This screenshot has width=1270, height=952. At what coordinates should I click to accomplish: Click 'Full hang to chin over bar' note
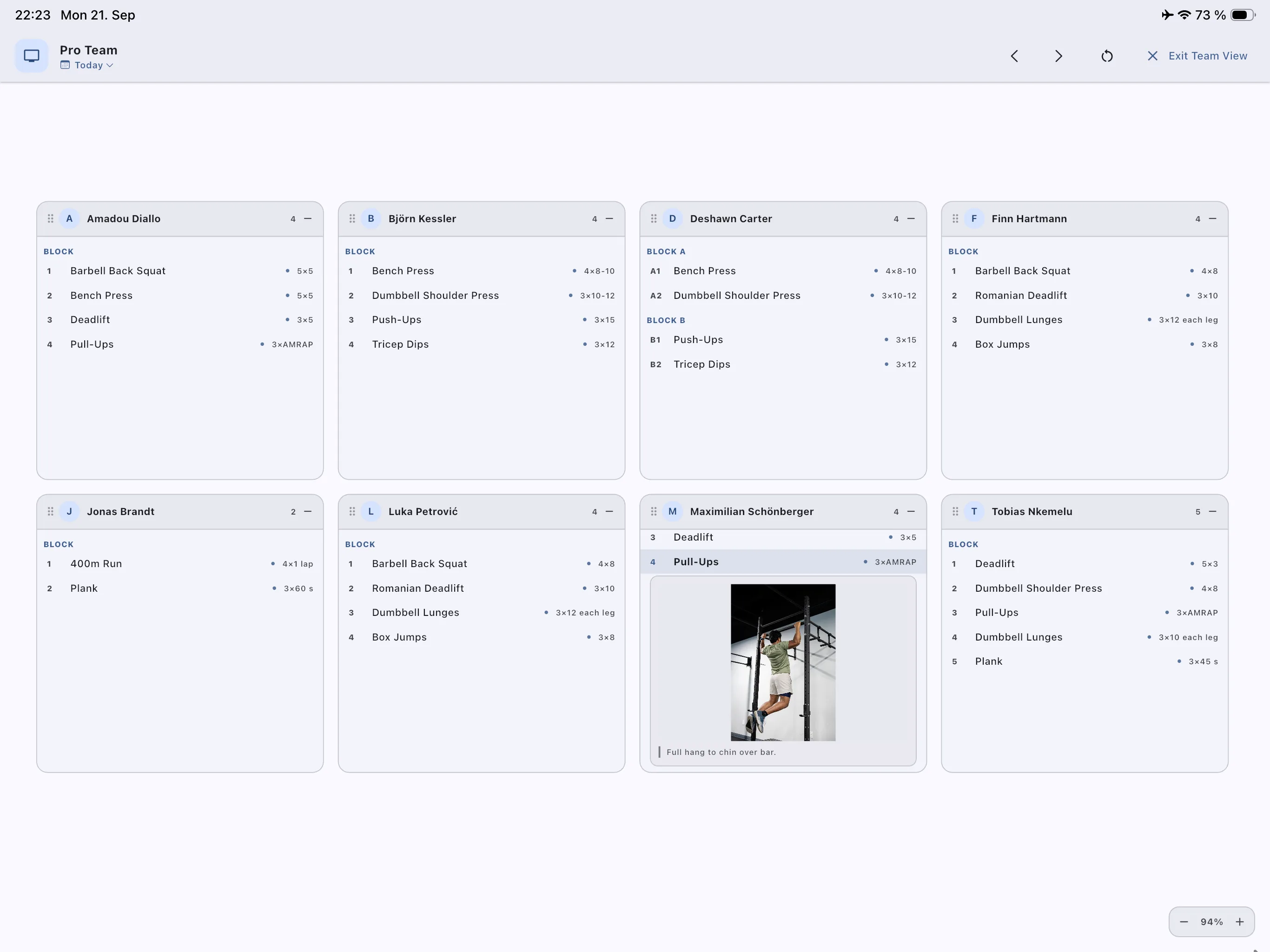coord(721,752)
